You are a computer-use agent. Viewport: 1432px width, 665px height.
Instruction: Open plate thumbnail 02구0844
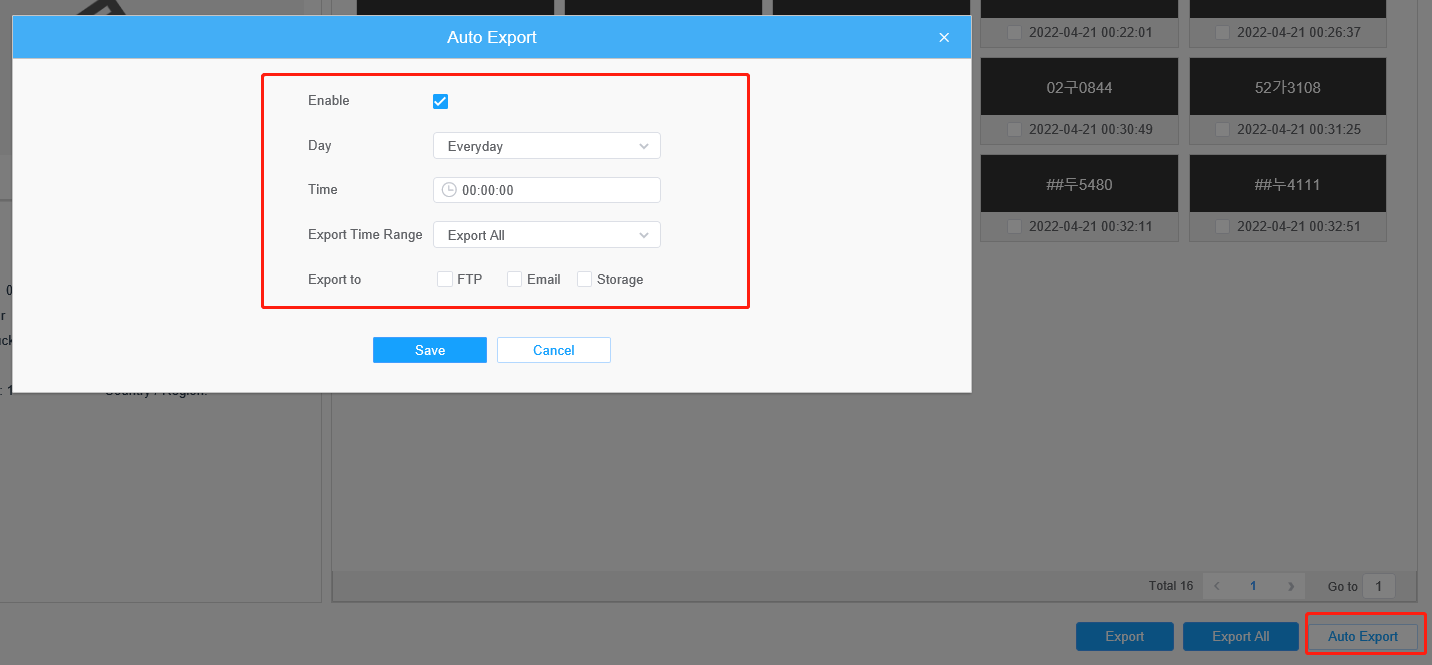click(x=1079, y=87)
